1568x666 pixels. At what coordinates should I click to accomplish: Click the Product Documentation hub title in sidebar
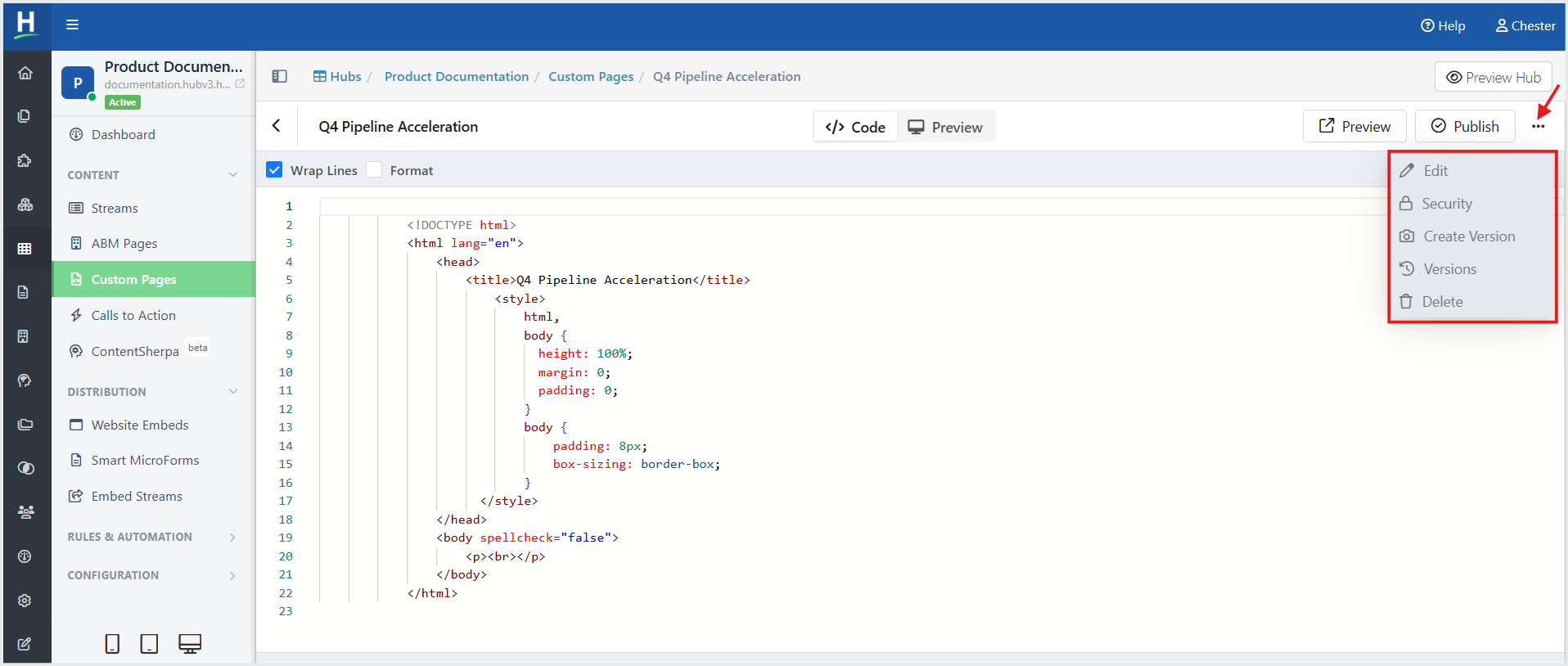(x=173, y=66)
